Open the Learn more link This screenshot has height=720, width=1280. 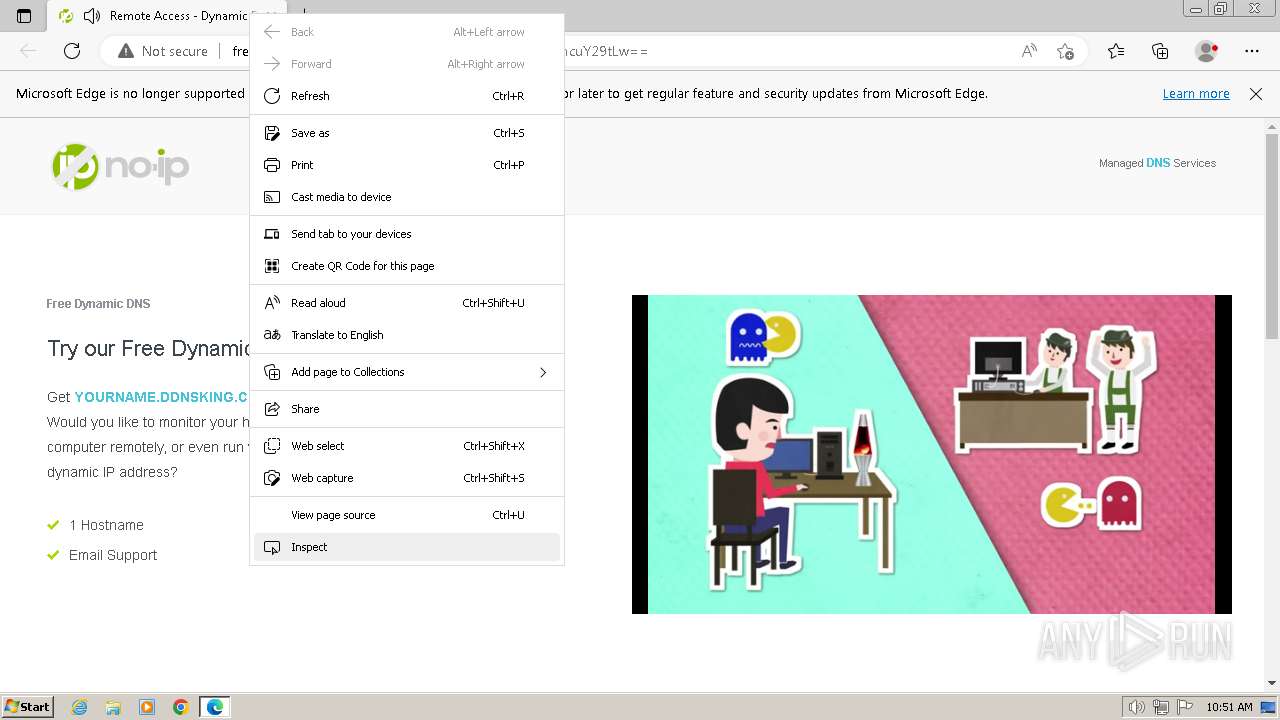pos(1196,94)
